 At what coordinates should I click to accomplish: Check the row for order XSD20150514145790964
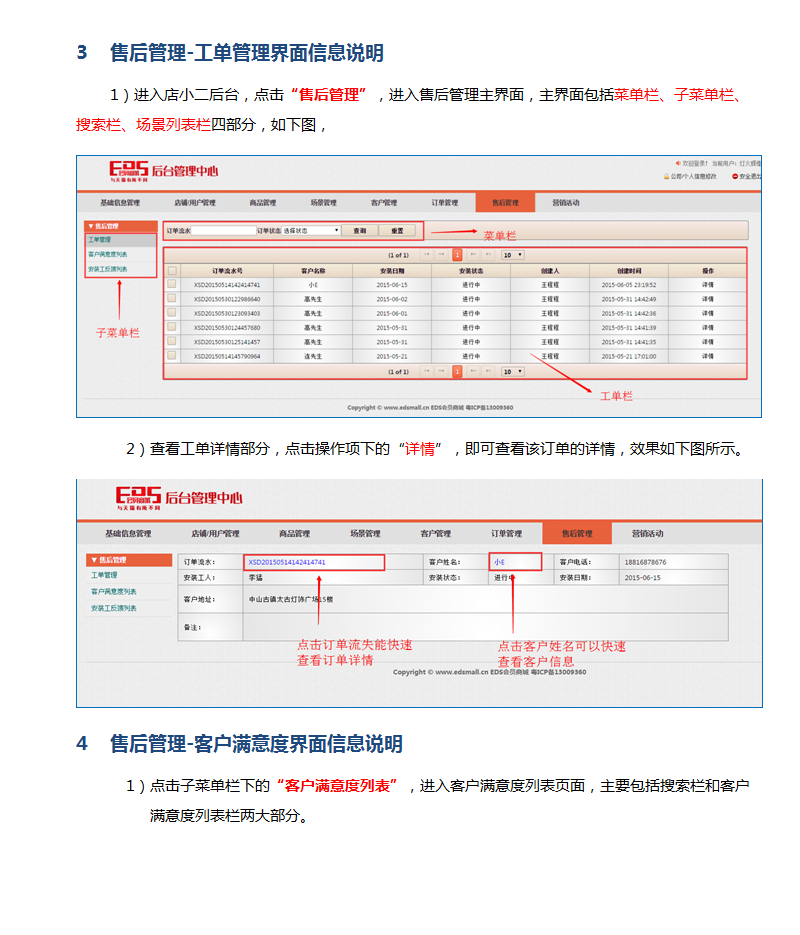[x=172, y=355]
